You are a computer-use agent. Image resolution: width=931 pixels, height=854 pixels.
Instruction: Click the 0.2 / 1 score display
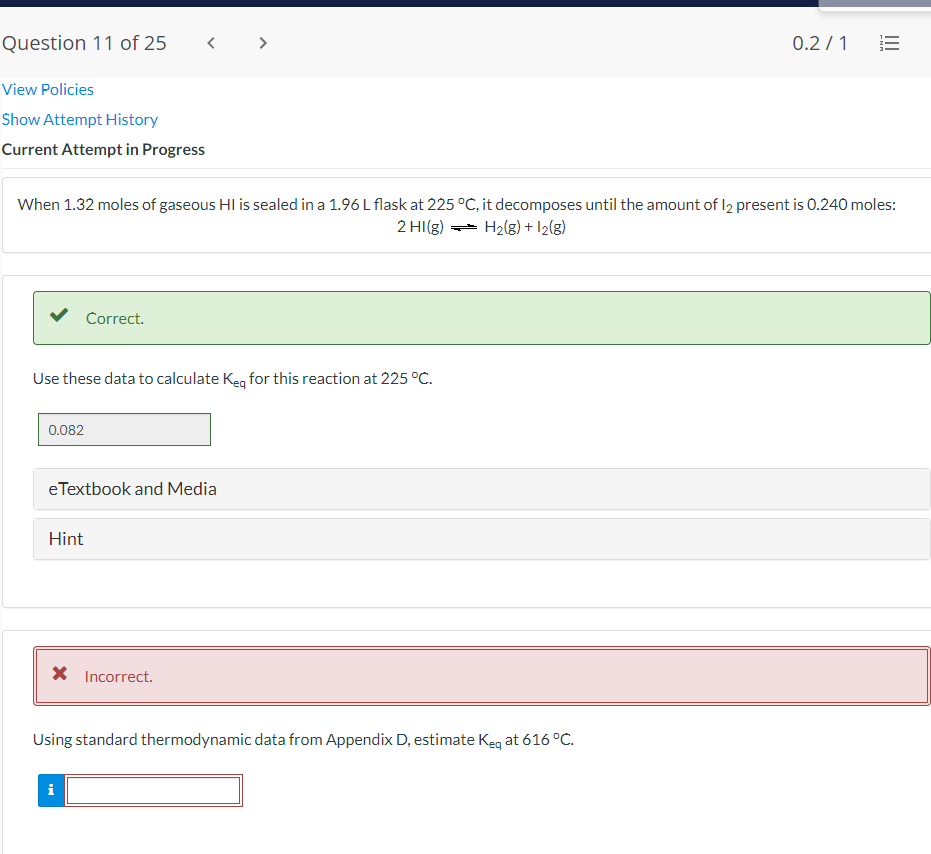[x=820, y=43]
